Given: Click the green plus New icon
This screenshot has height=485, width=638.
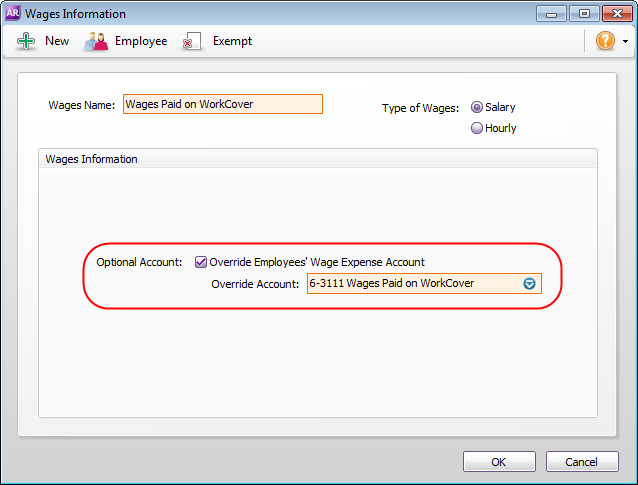Looking at the screenshot, I should coord(26,41).
